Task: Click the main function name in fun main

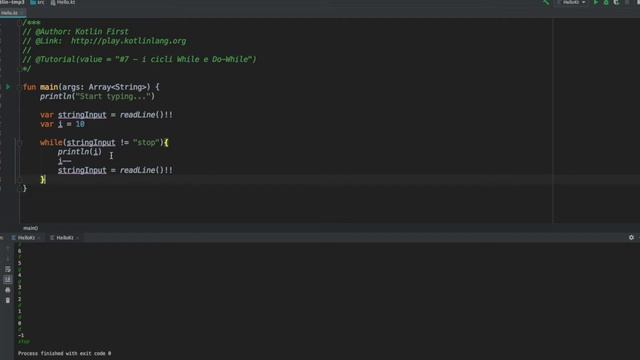Action: [49, 87]
